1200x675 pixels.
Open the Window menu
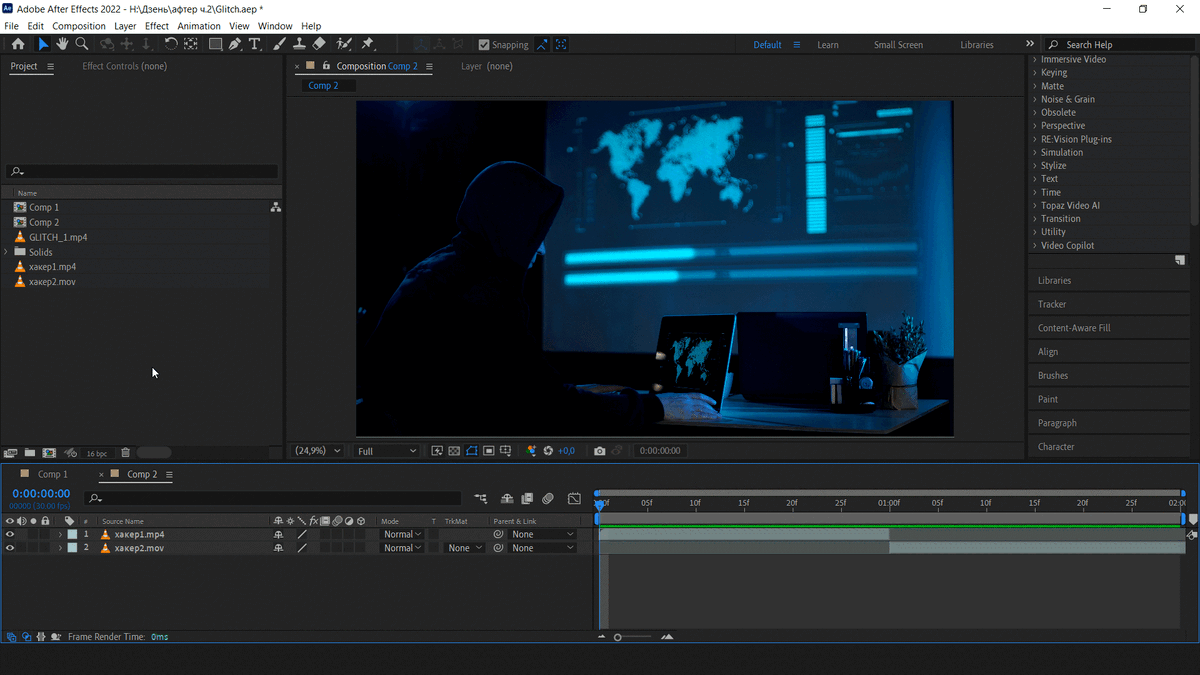point(275,26)
